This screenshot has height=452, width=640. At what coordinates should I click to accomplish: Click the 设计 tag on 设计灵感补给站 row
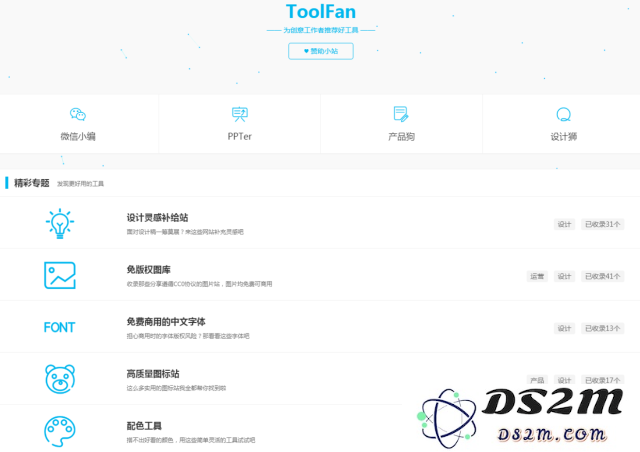tap(564, 224)
